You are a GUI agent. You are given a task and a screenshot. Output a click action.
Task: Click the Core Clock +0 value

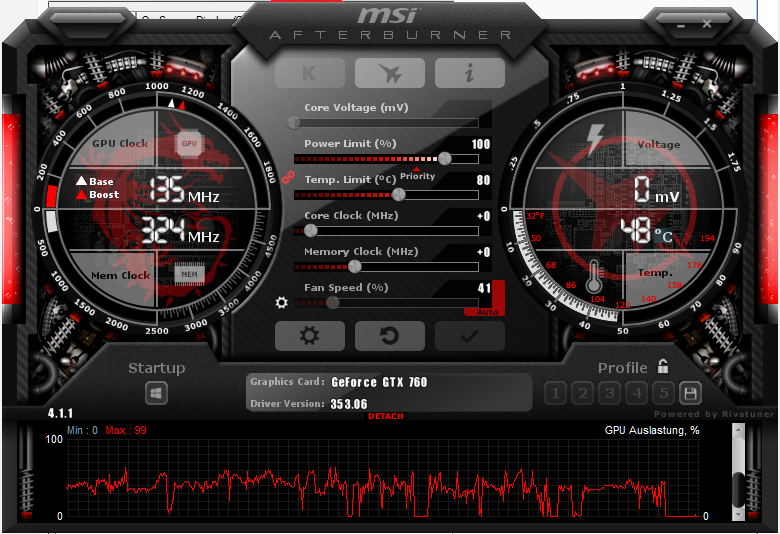[x=484, y=216]
